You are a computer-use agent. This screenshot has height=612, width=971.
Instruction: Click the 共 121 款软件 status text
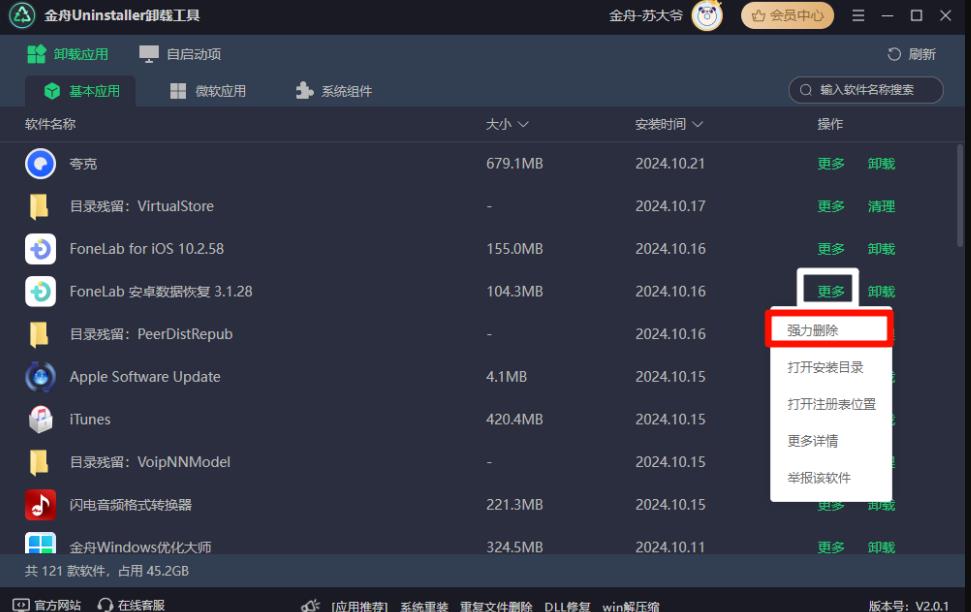pyautogui.click(x=107, y=571)
